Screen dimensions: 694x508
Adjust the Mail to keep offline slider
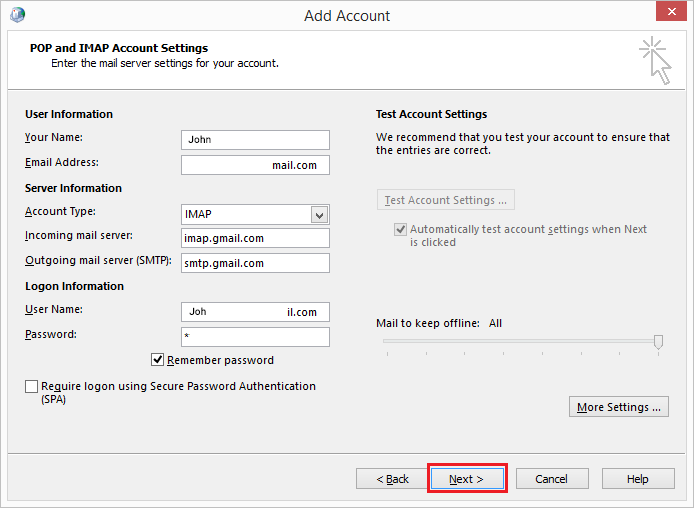(658, 342)
